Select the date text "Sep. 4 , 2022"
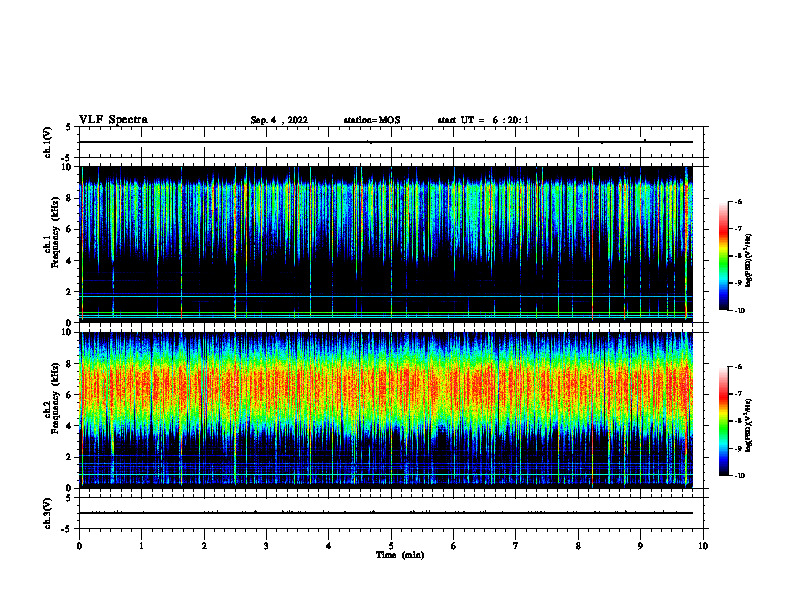Viewport: 792px width, 612px height. pos(279,120)
